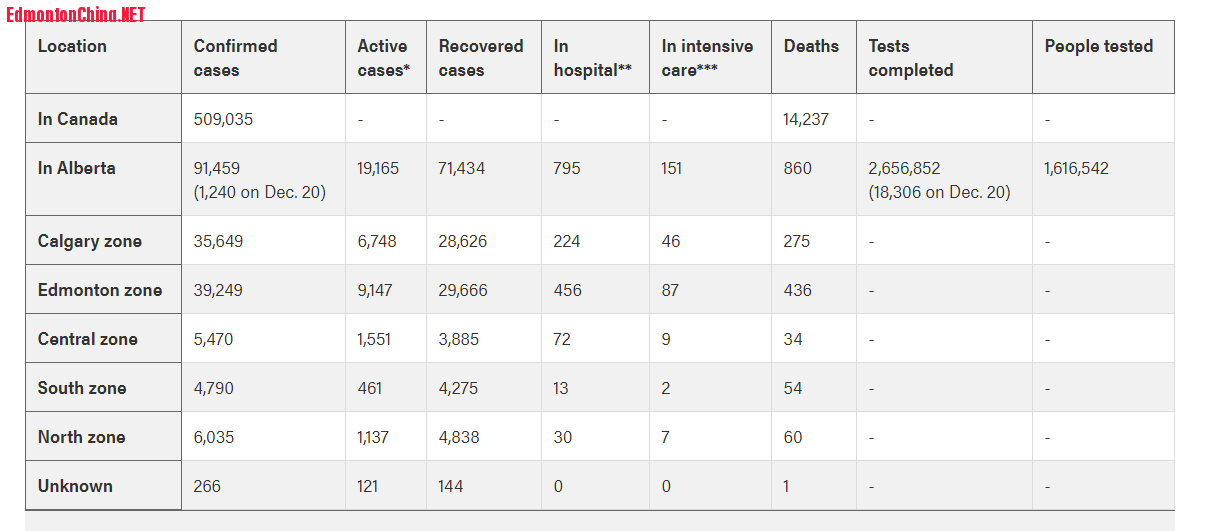Image resolution: width=1227 pixels, height=531 pixels.
Task: Select Unknown active cases 121
Action: coord(368,486)
